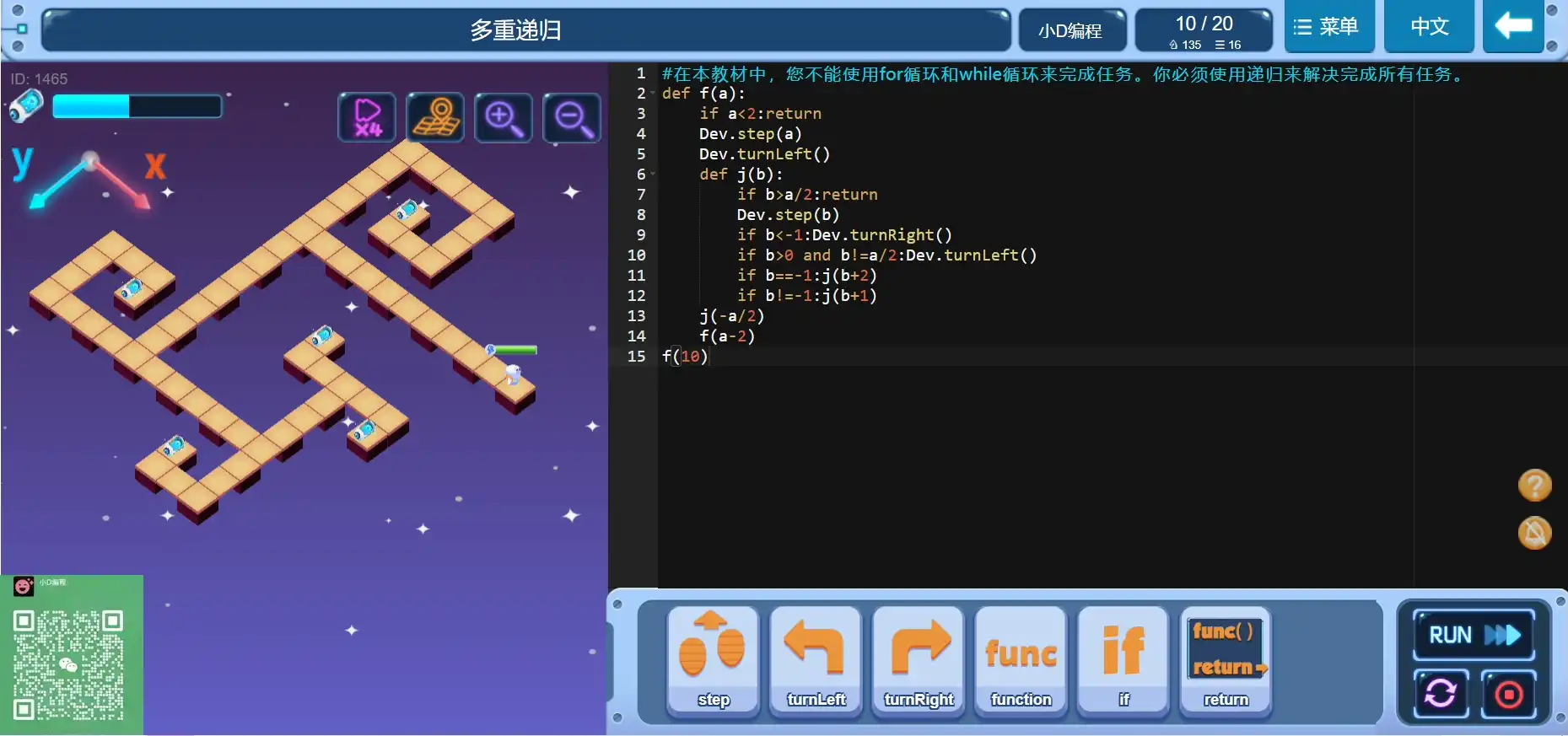This screenshot has width=1568, height=736.
Task: Open the map location view icon
Action: [435, 117]
